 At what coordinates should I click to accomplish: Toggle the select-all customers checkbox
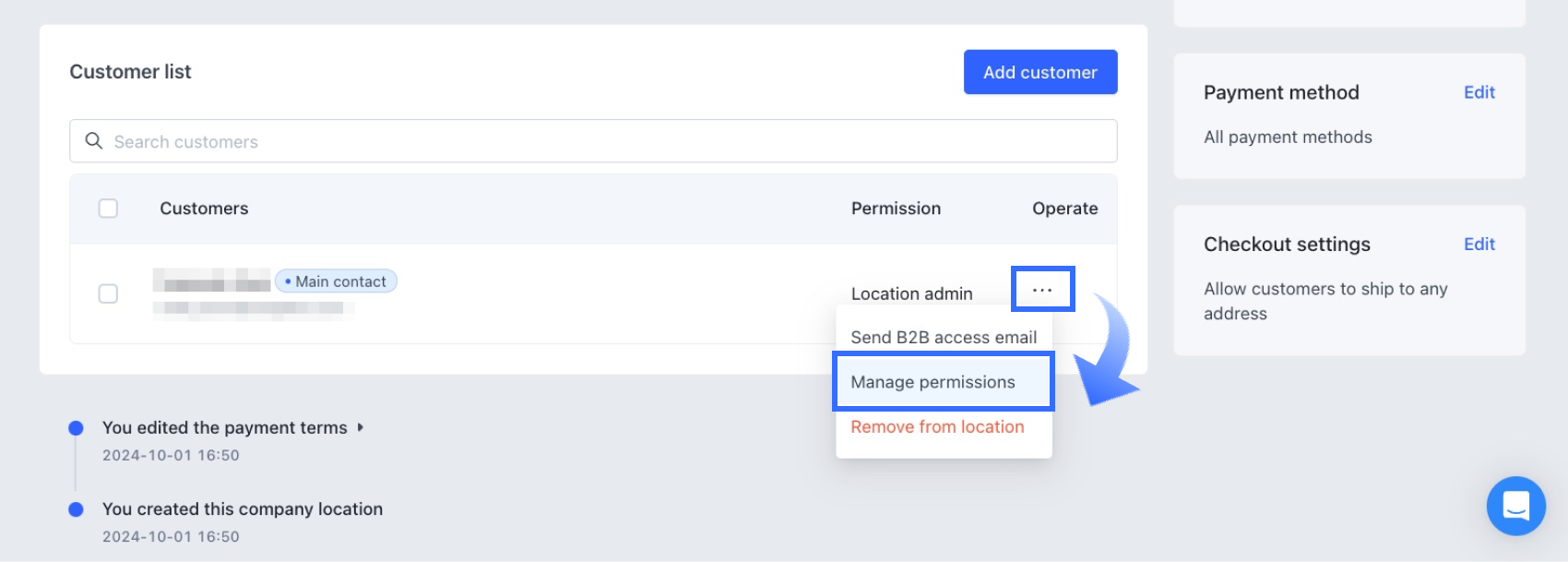click(108, 209)
